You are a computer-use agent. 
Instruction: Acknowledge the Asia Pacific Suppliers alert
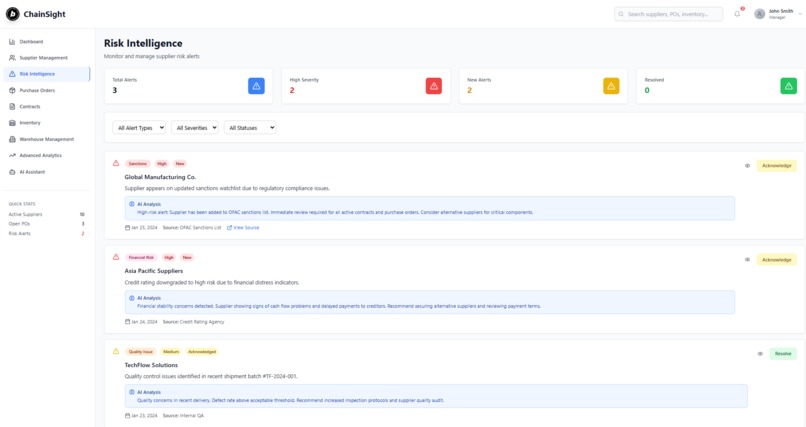coord(776,259)
